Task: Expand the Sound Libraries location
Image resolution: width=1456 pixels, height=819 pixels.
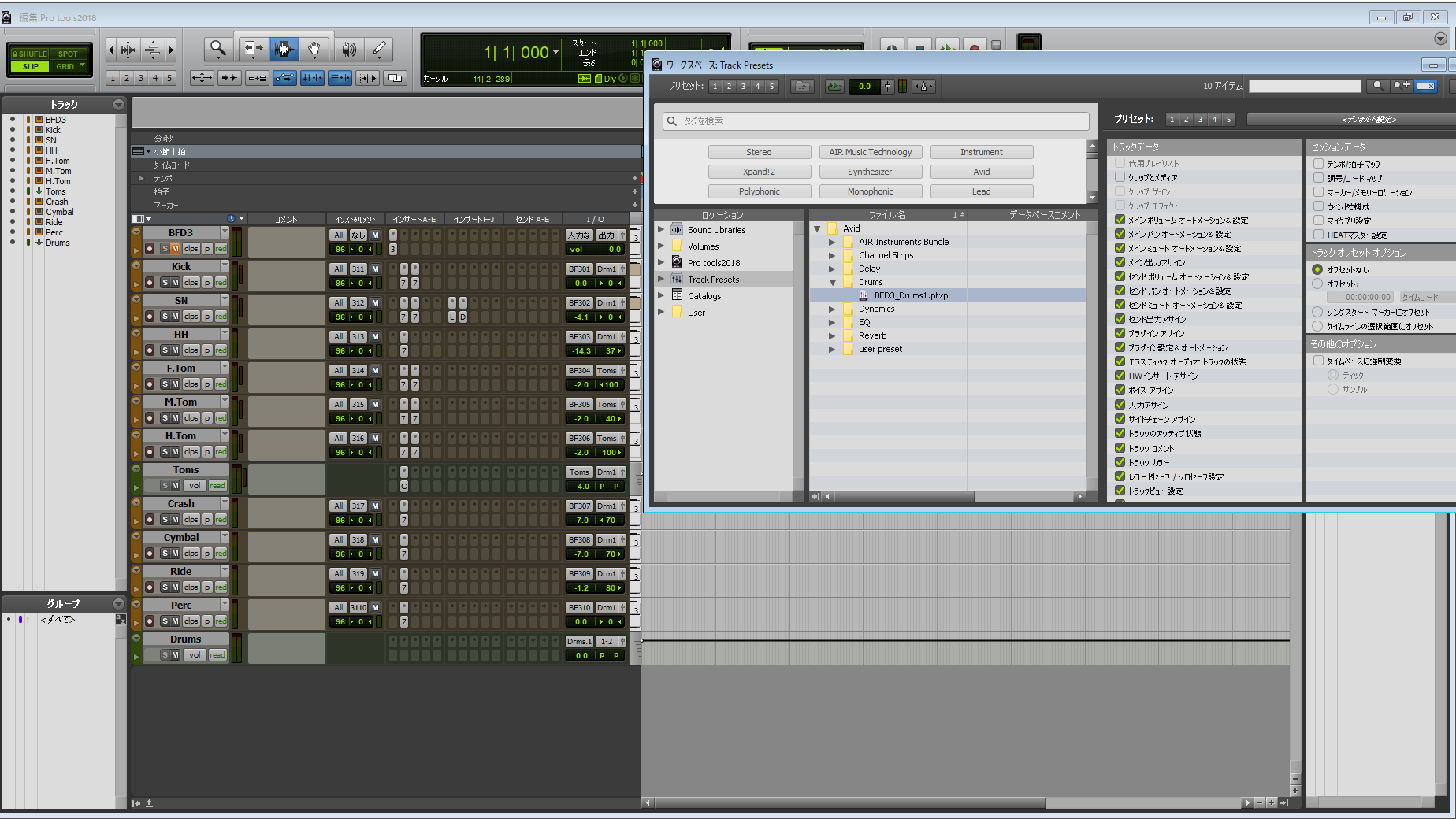Action: [661, 230]
